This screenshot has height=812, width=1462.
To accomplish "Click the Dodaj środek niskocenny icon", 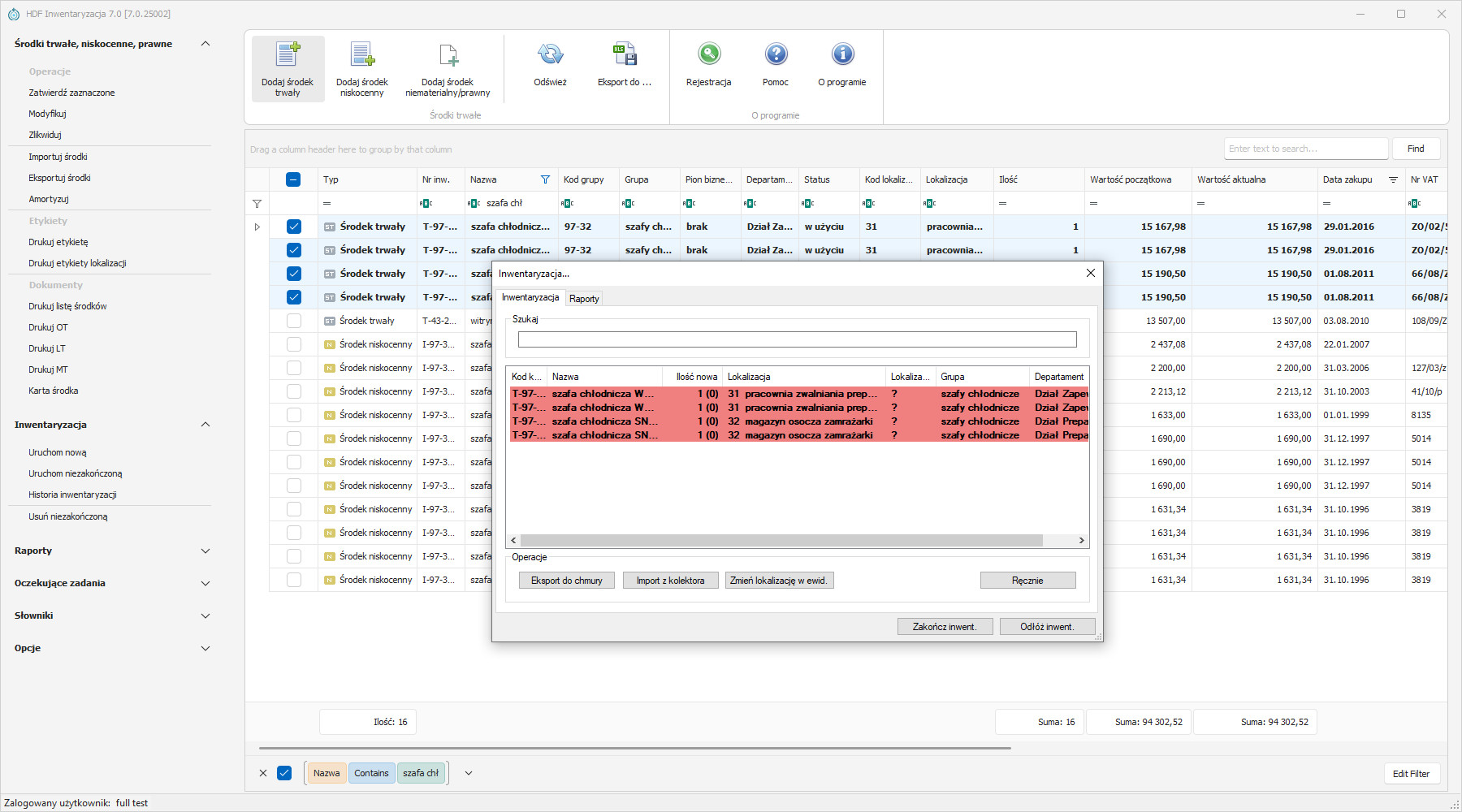I will (x=362, y=54).
